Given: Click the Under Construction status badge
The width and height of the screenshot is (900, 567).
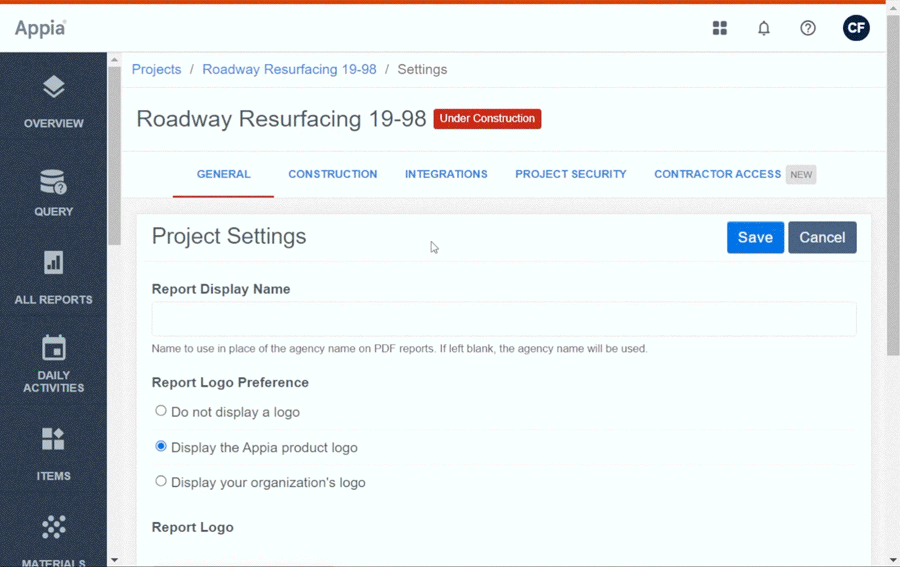Looking at the screenshot, I should coord(487,119).
